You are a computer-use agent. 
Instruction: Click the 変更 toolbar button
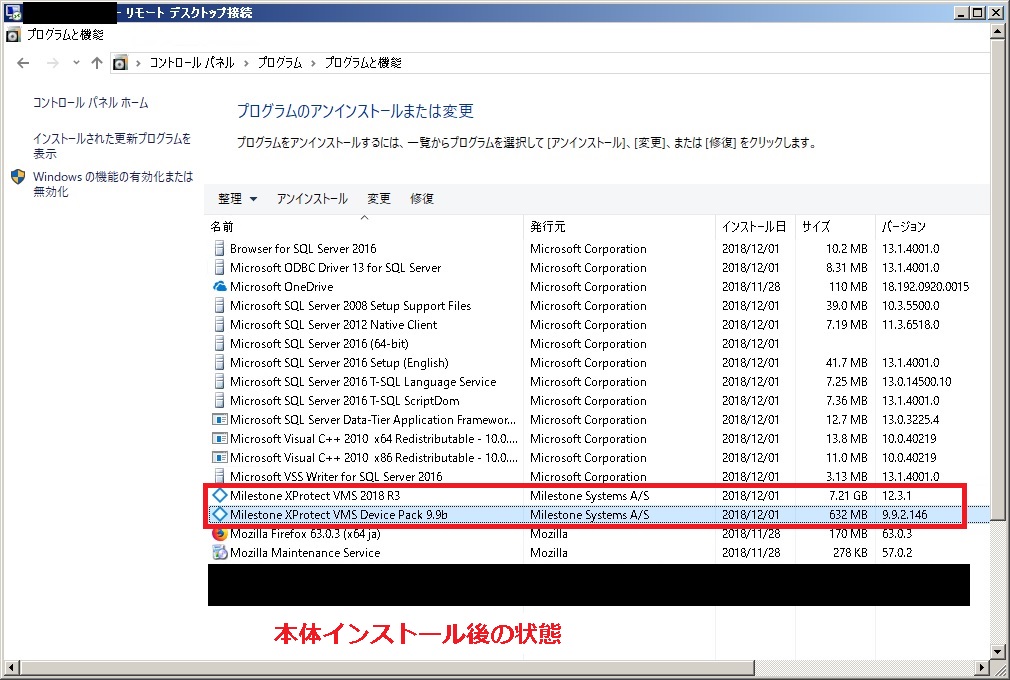click(379, 199)
